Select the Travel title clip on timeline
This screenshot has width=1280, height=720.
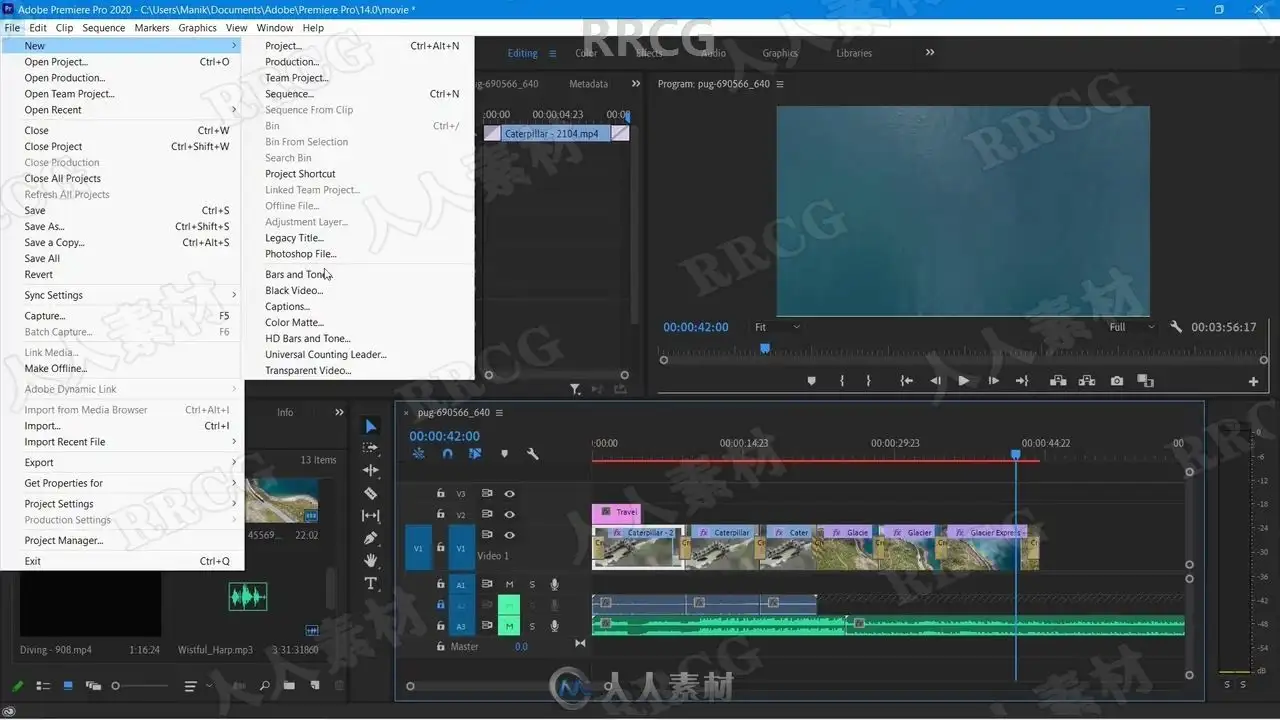point(617,513)
